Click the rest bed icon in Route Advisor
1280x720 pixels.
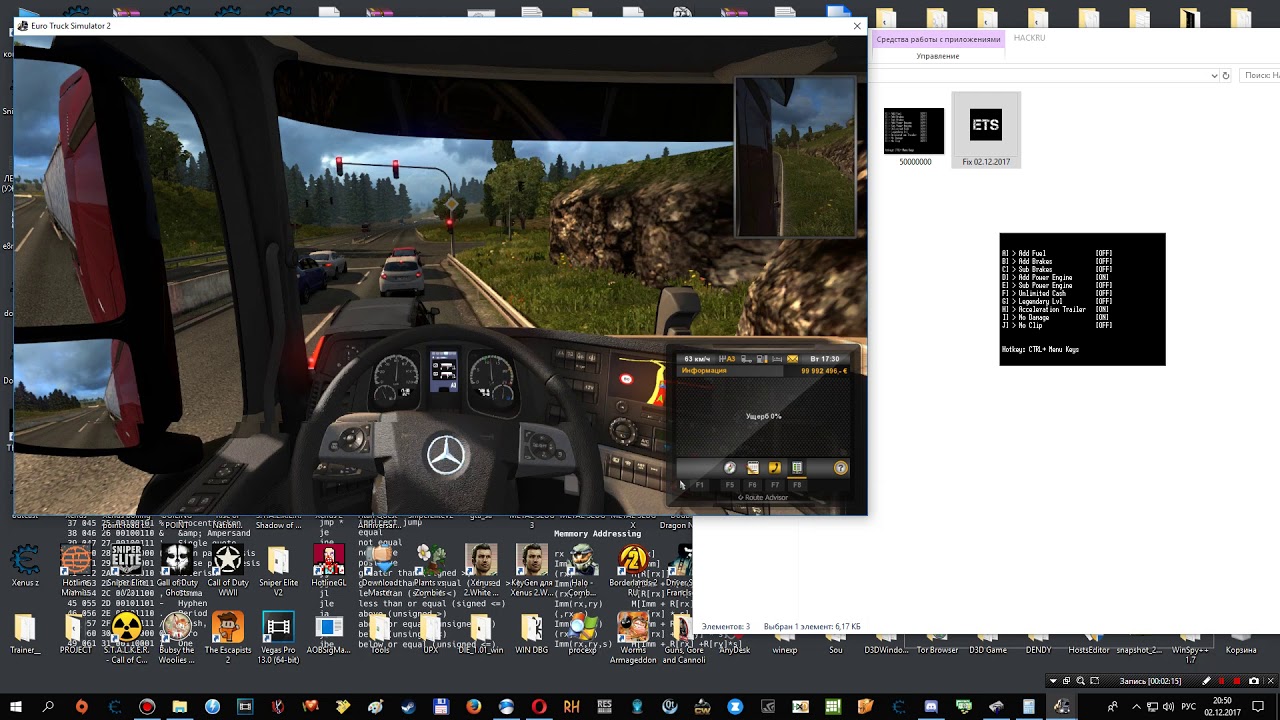click(777, 359)
